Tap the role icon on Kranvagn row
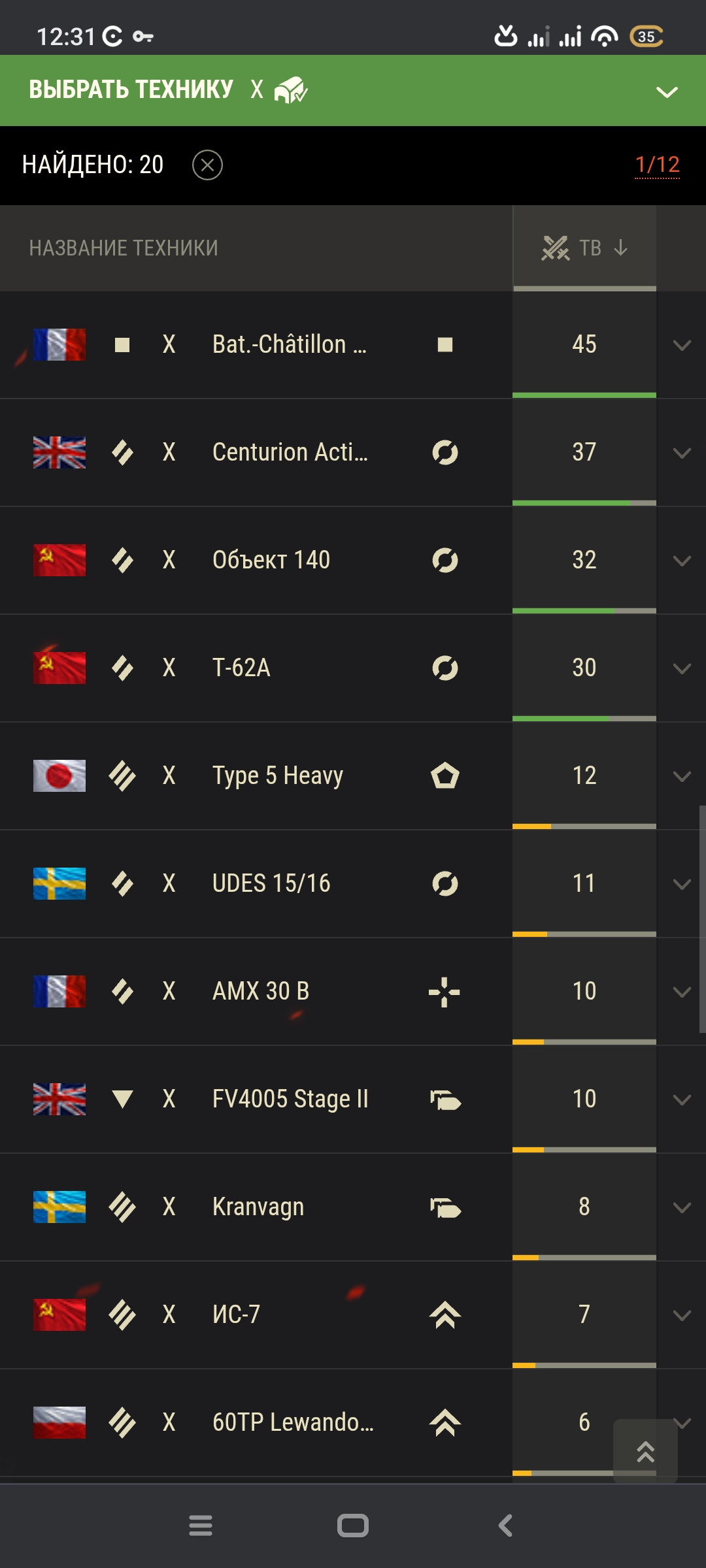This screenshot has height=1568, width=706. click(x=445, y=1207)
